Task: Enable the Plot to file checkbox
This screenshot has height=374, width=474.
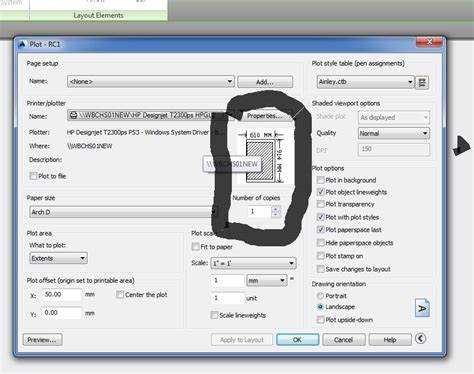Action: pyautogui.click(x=33, y=176)
